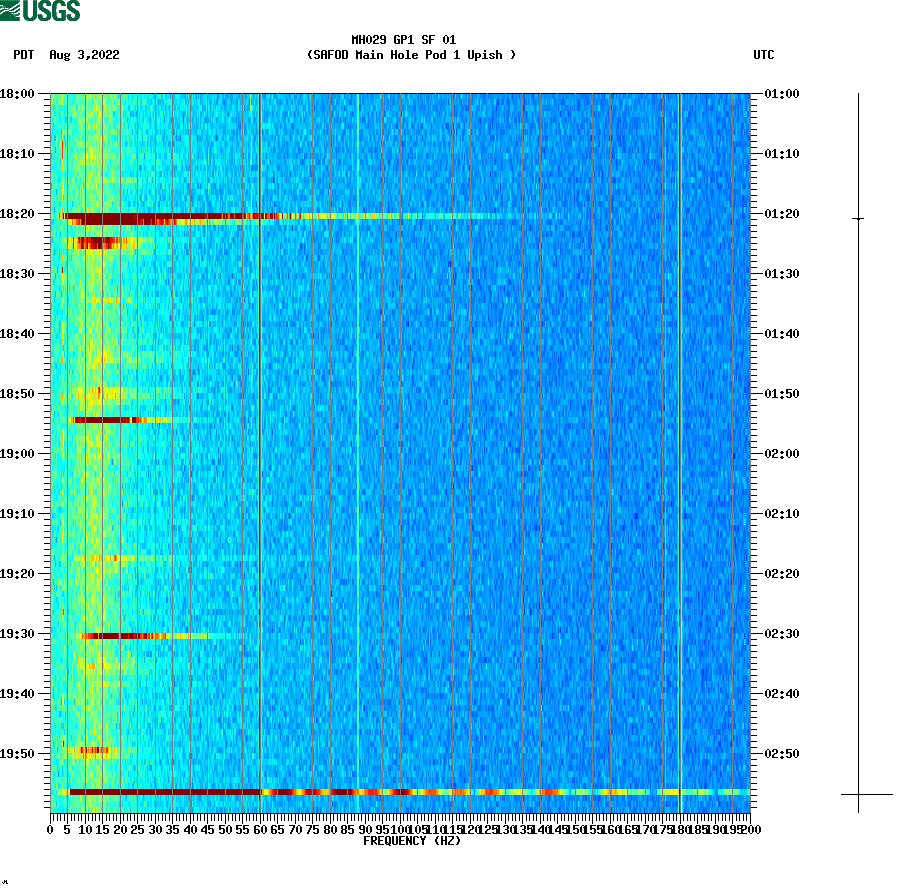Click the FREQUENCY (HZ) axis label
This screenshot has height=893, width=902.
point(411,841)
